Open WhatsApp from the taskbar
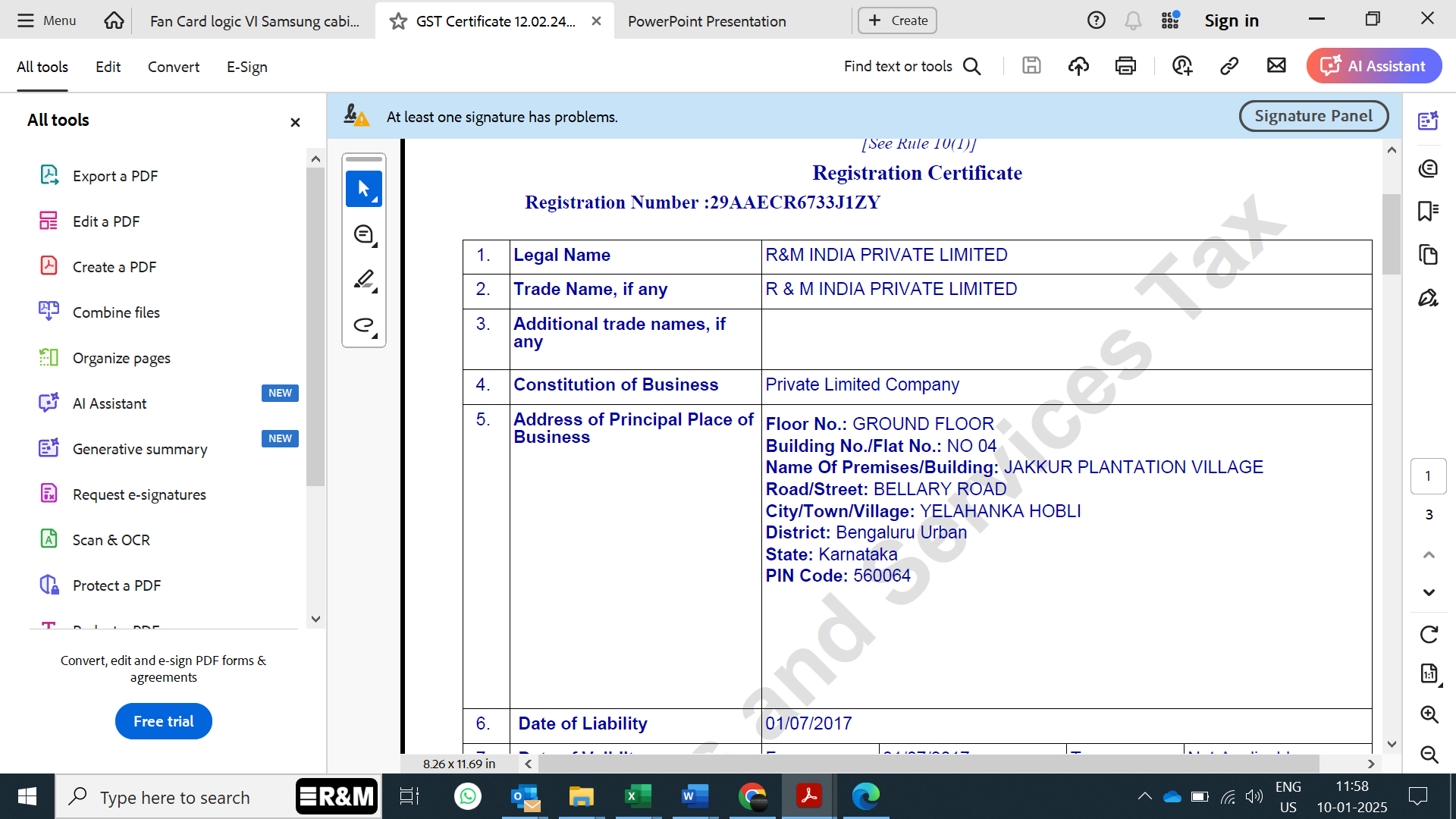The image size is (1456, 819). click(468, 796)
